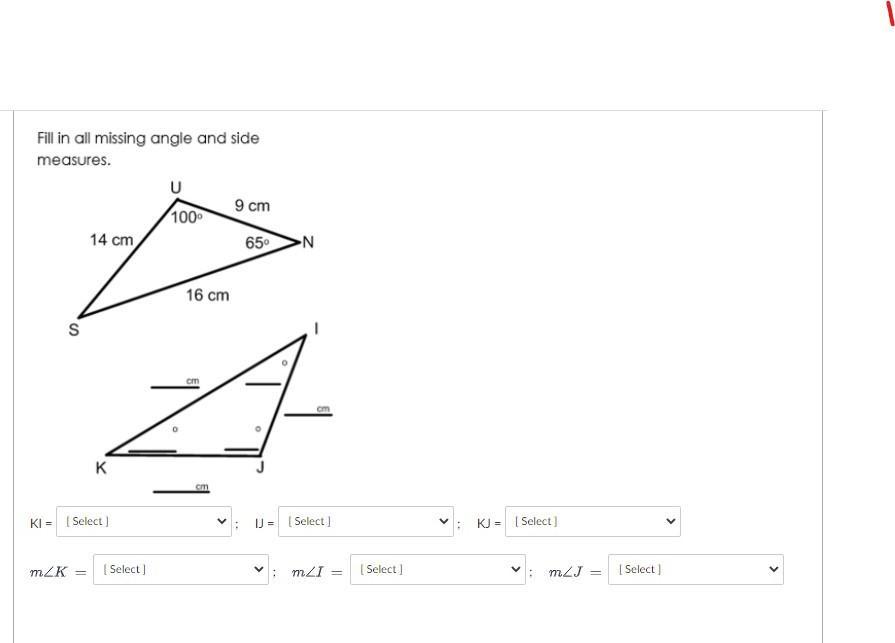Select the 14 cm side label
Screen dimensions: 895x643
point(111,240)
